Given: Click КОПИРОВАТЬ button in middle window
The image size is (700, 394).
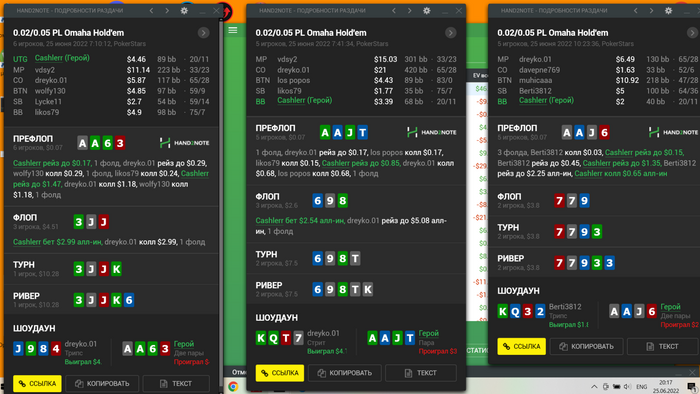Looking at the screenshot, I should (x=345, y=373).
